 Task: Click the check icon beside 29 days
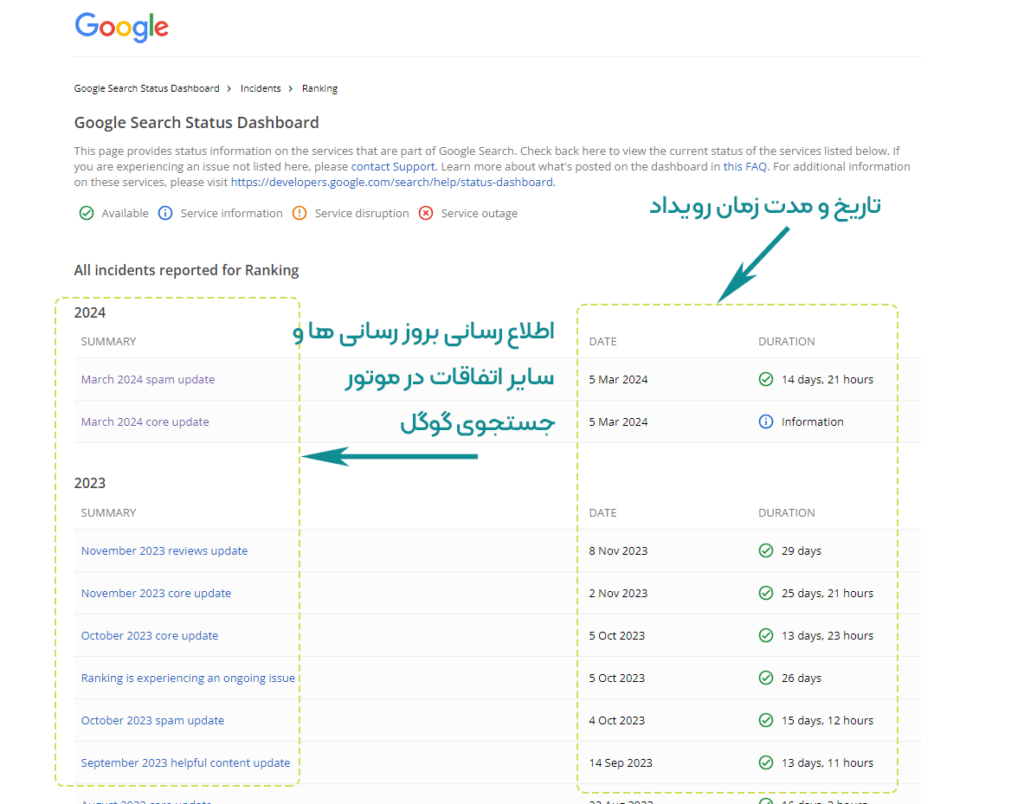point(766,551)
